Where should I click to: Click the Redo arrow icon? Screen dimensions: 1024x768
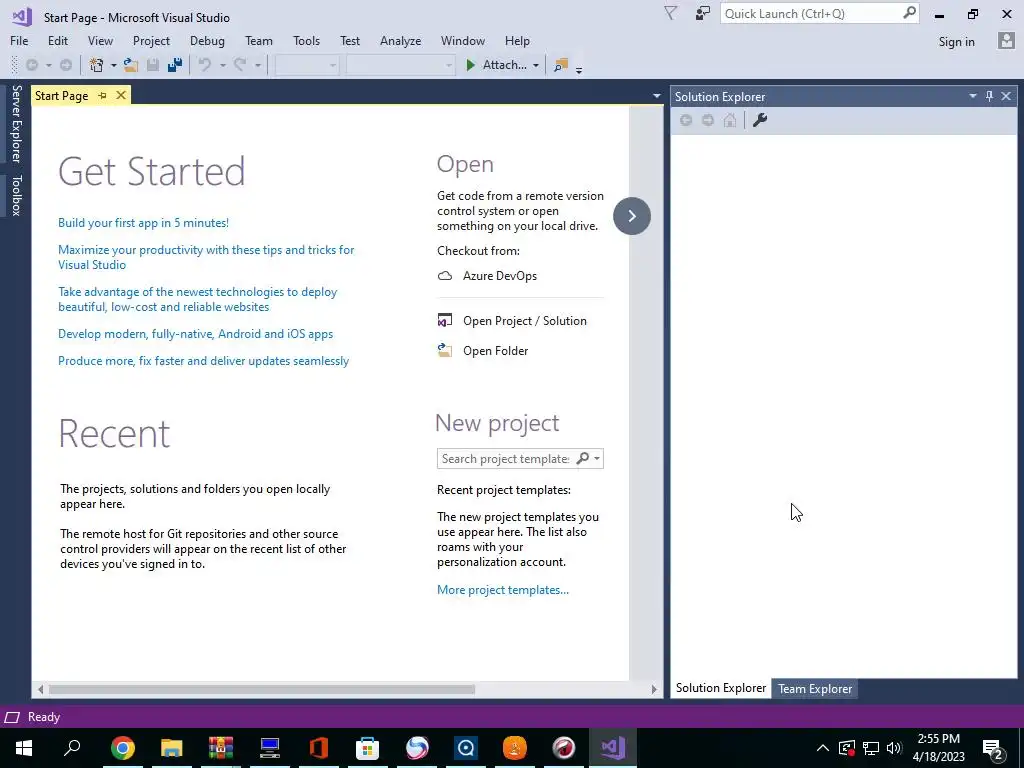[240, 65]
